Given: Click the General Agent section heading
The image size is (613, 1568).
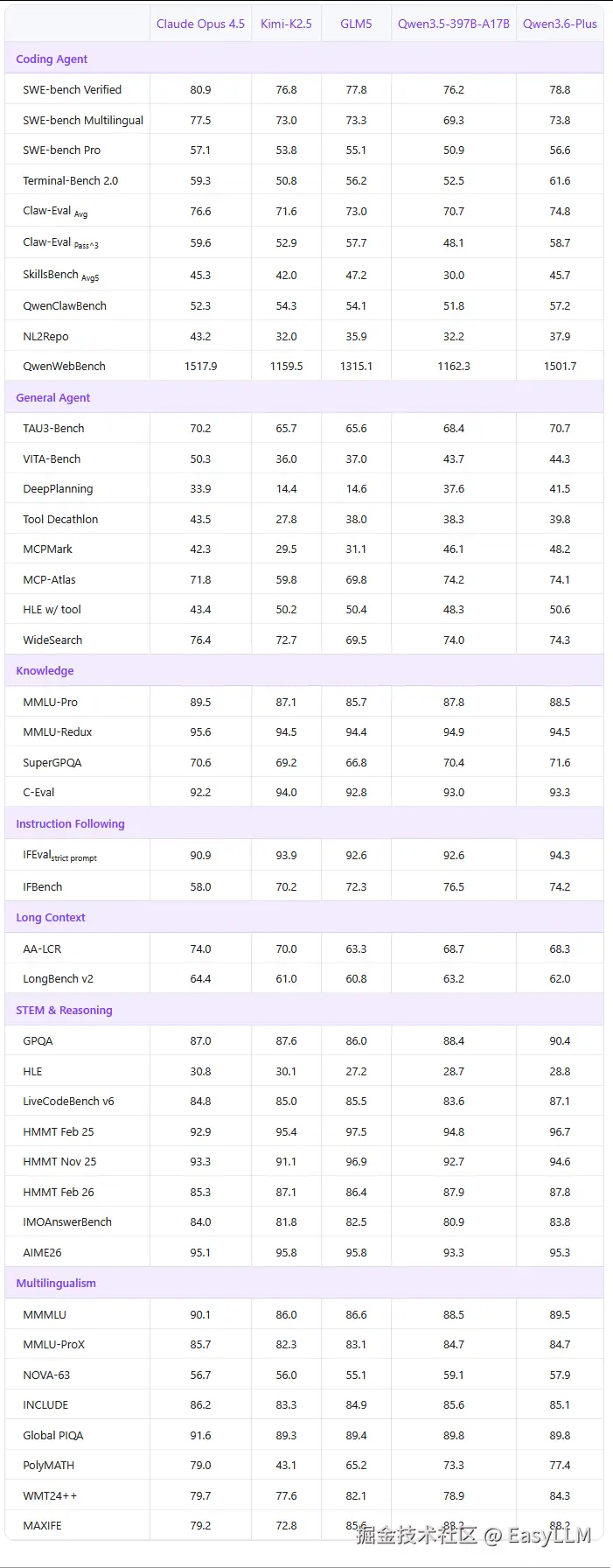Looking at the screenshot, I should coord(52,397).
